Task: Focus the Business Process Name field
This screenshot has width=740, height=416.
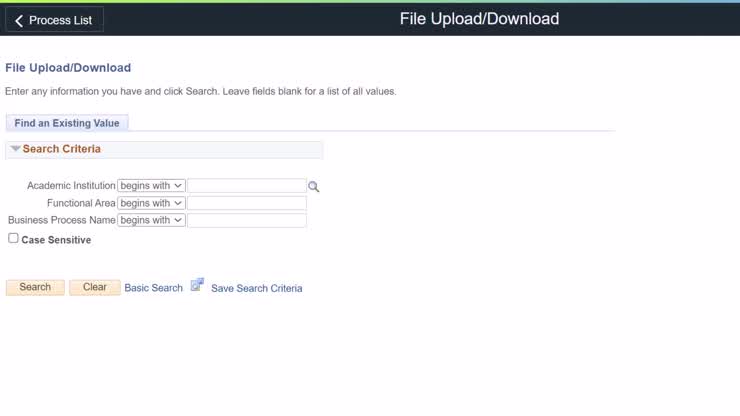Action: point(247,220)
